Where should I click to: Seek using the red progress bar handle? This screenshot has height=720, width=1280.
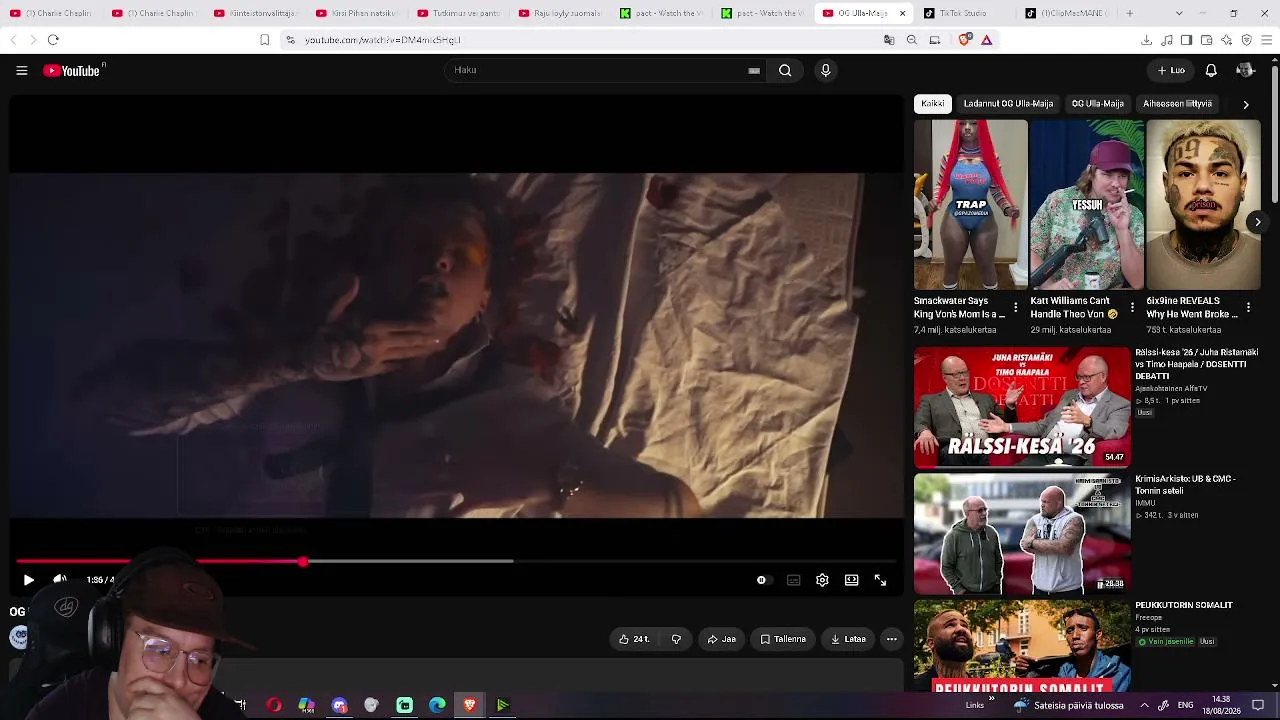(303, 562)
